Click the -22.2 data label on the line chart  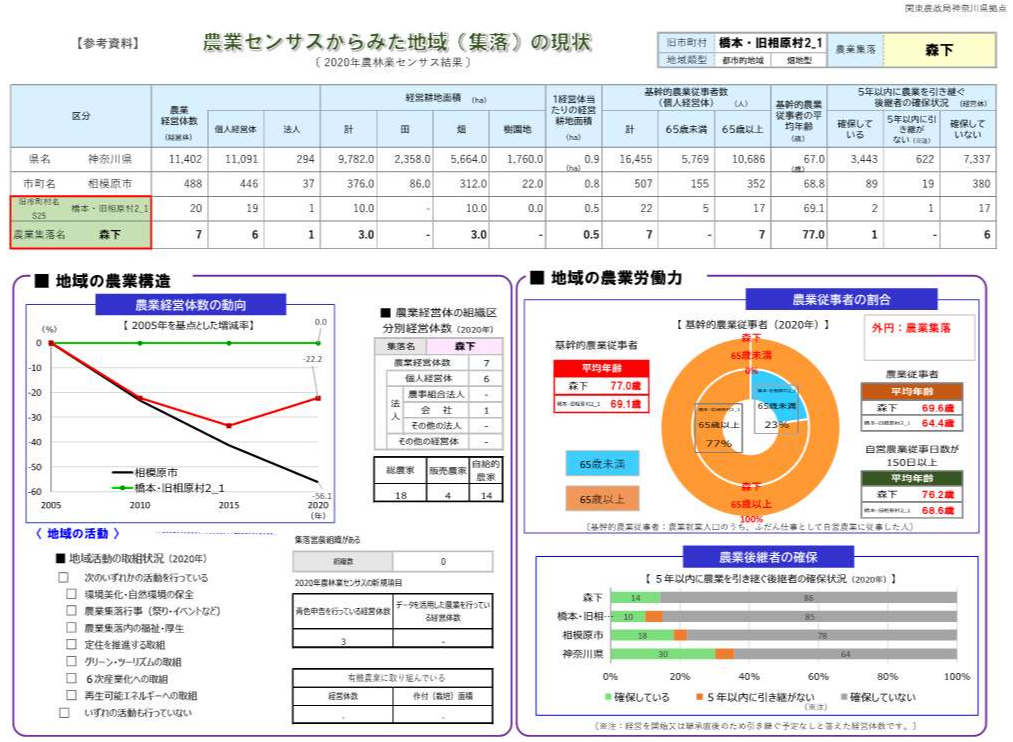point(313,359)
